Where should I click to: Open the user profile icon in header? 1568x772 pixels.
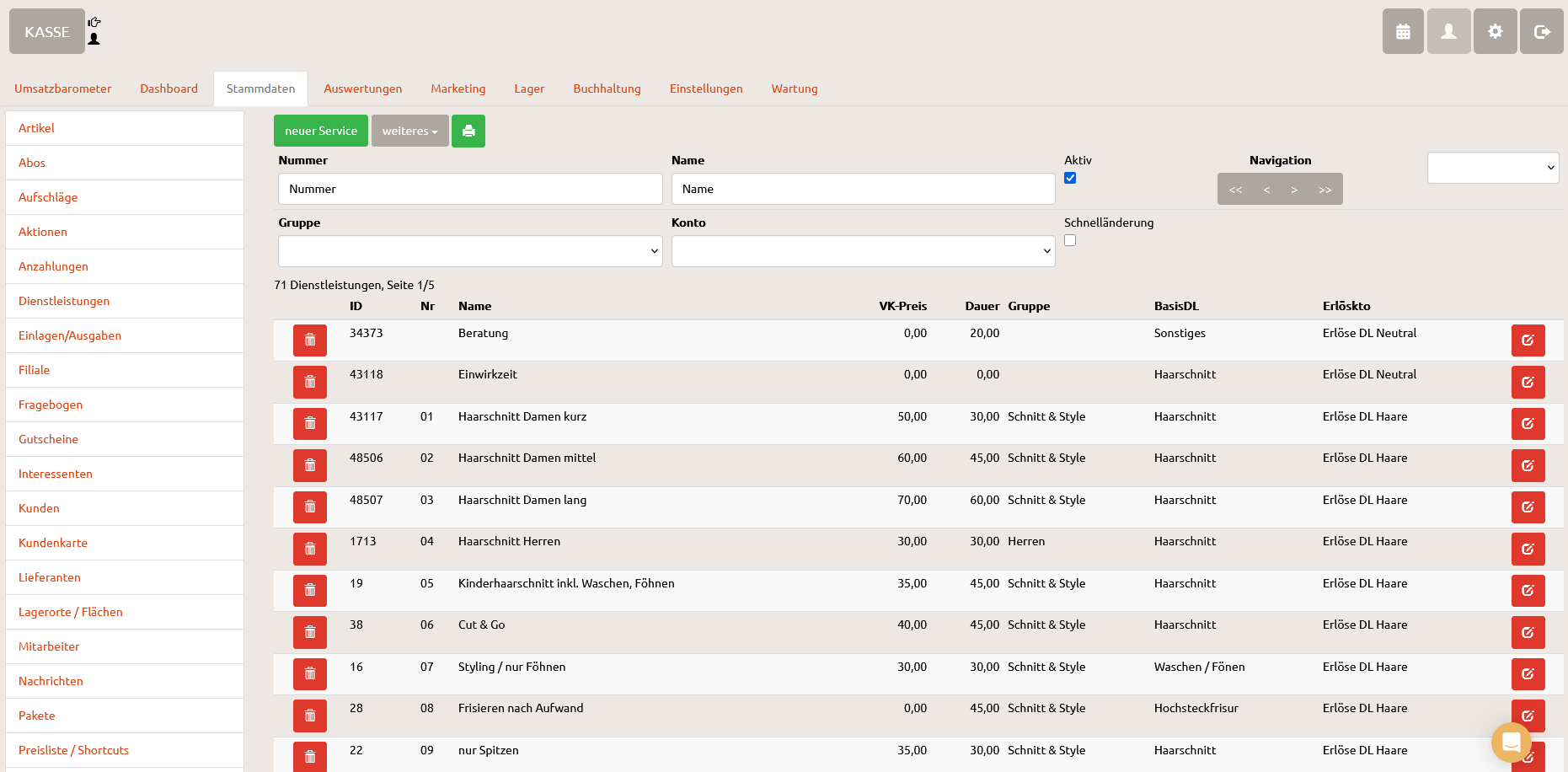(x=1448, y=31)
